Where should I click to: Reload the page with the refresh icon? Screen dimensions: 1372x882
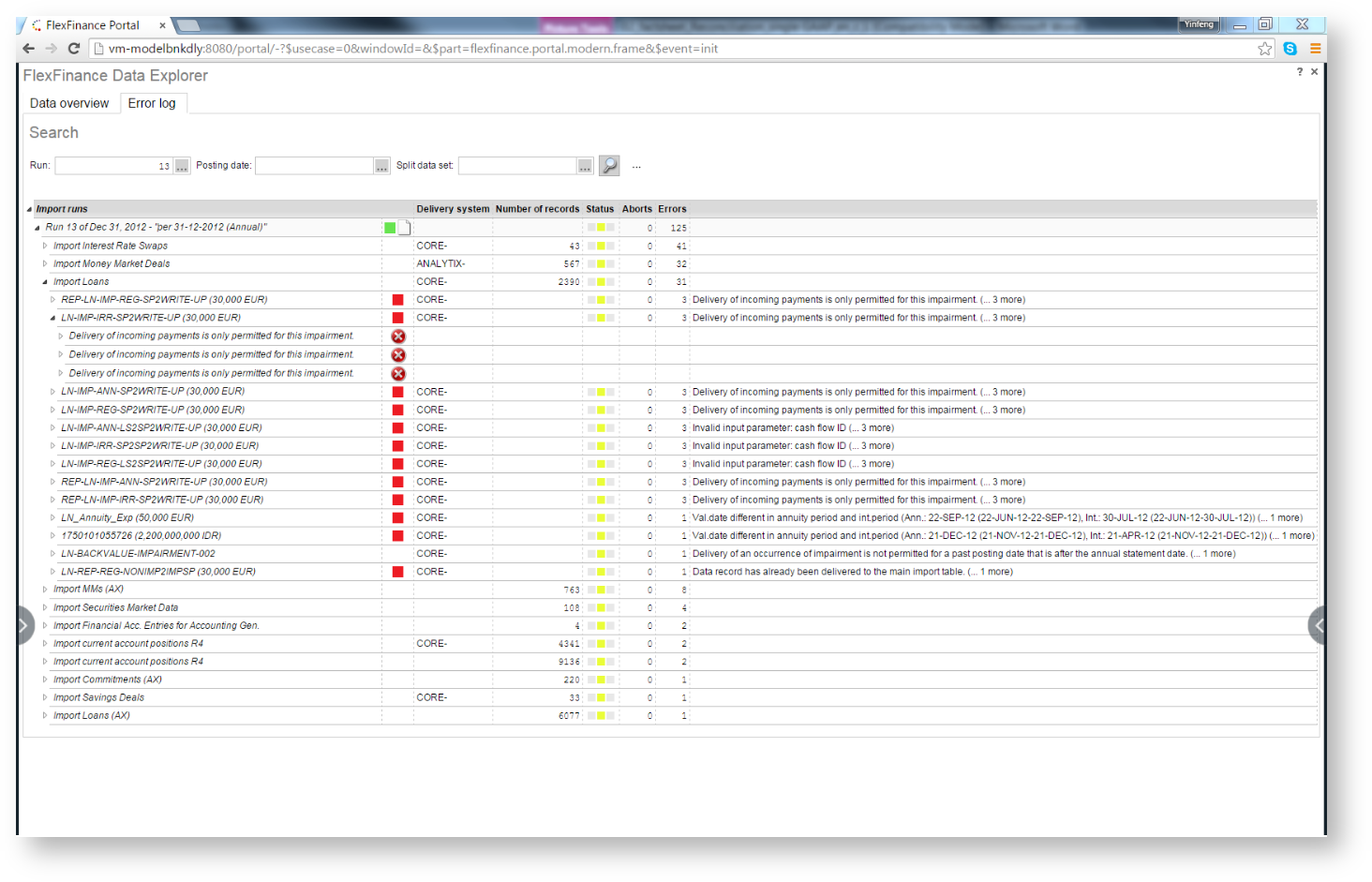(x=74, y=49)
